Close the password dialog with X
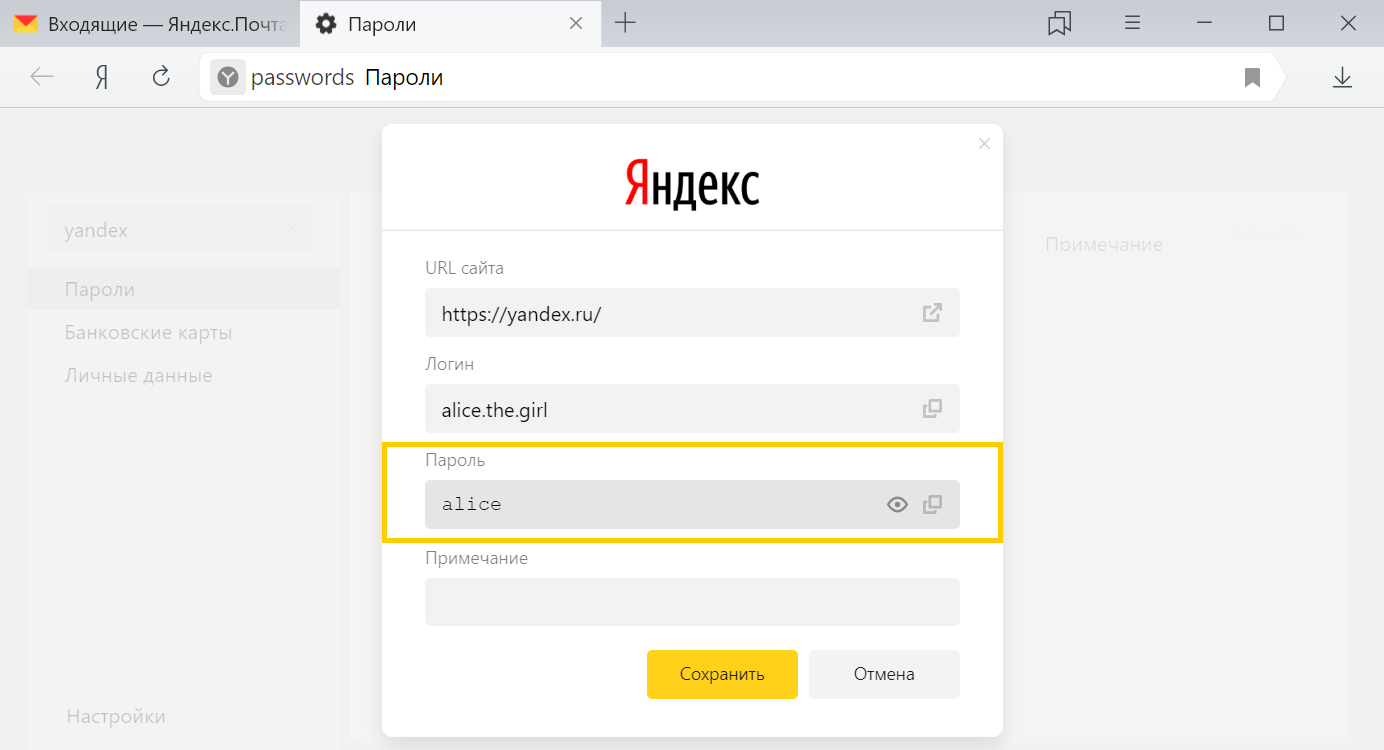The width and height of the screenshot is (1384, 750). 984,144
